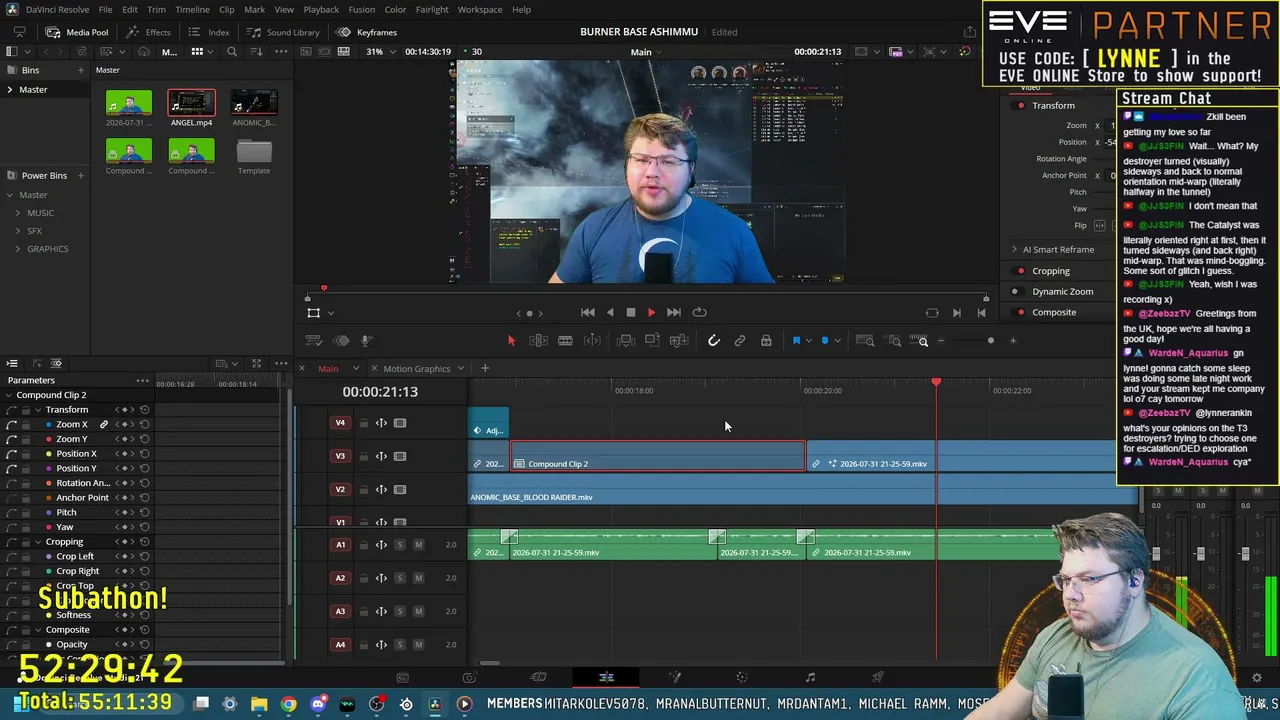Open the Workspace menu
This screenshot has width=1280, height=720.
(480, 9)
